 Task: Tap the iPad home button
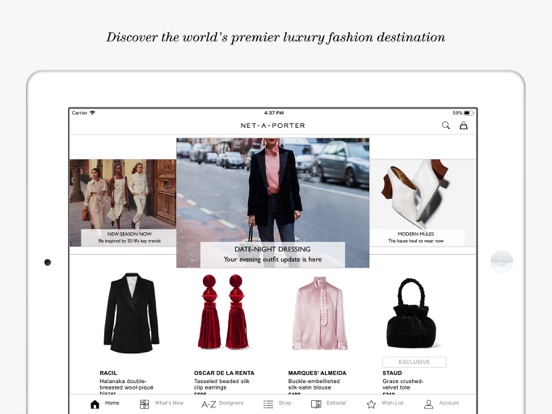[x=501, y=262]
